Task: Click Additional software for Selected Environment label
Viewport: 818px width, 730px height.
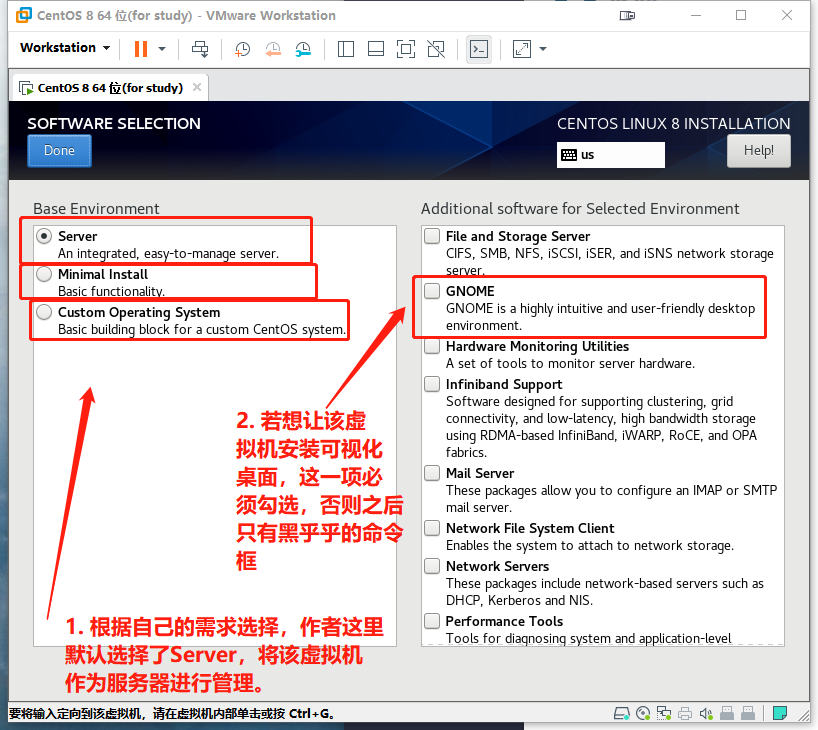Action: tap(580, 209)
